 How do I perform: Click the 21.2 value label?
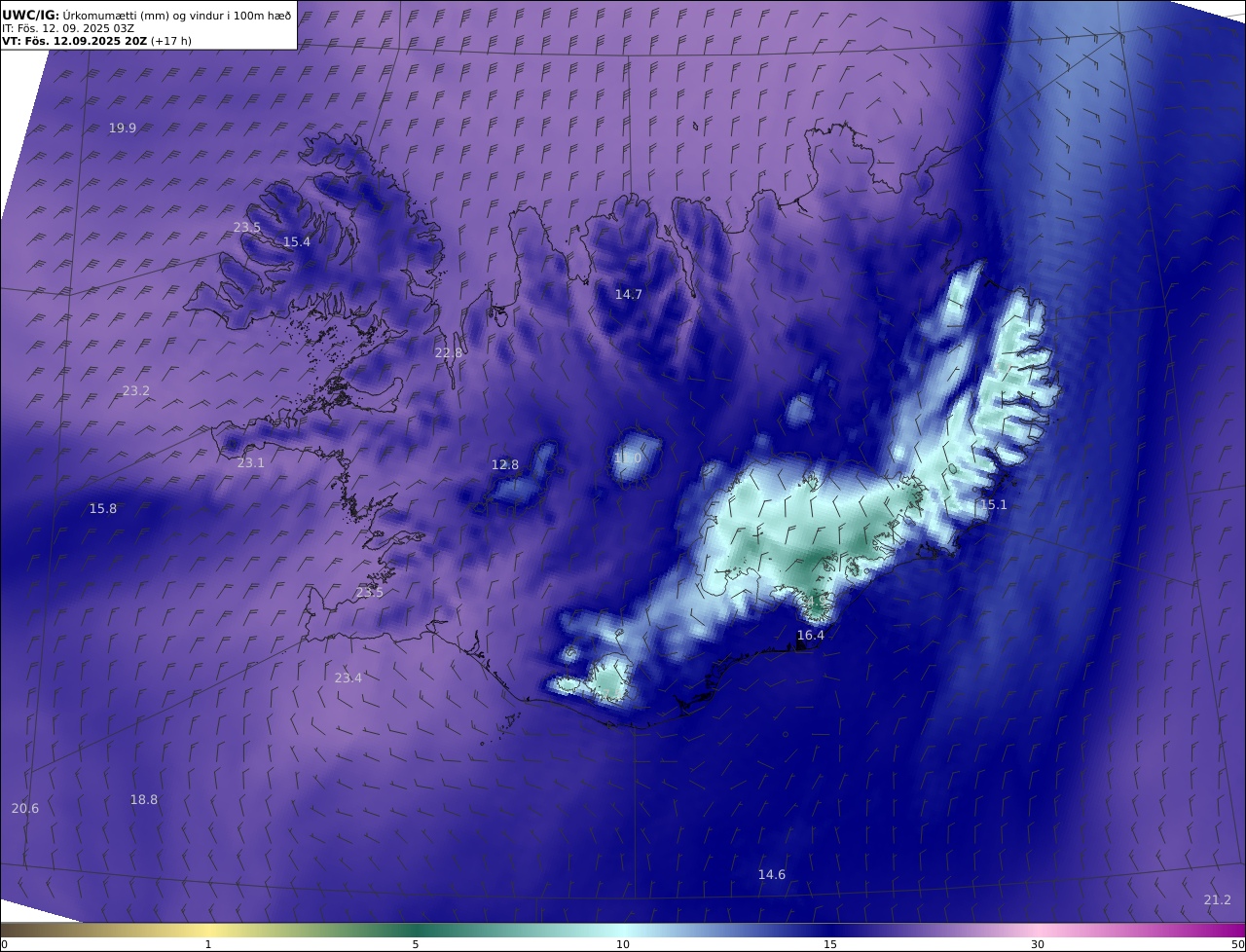[x=1218, y=899]
